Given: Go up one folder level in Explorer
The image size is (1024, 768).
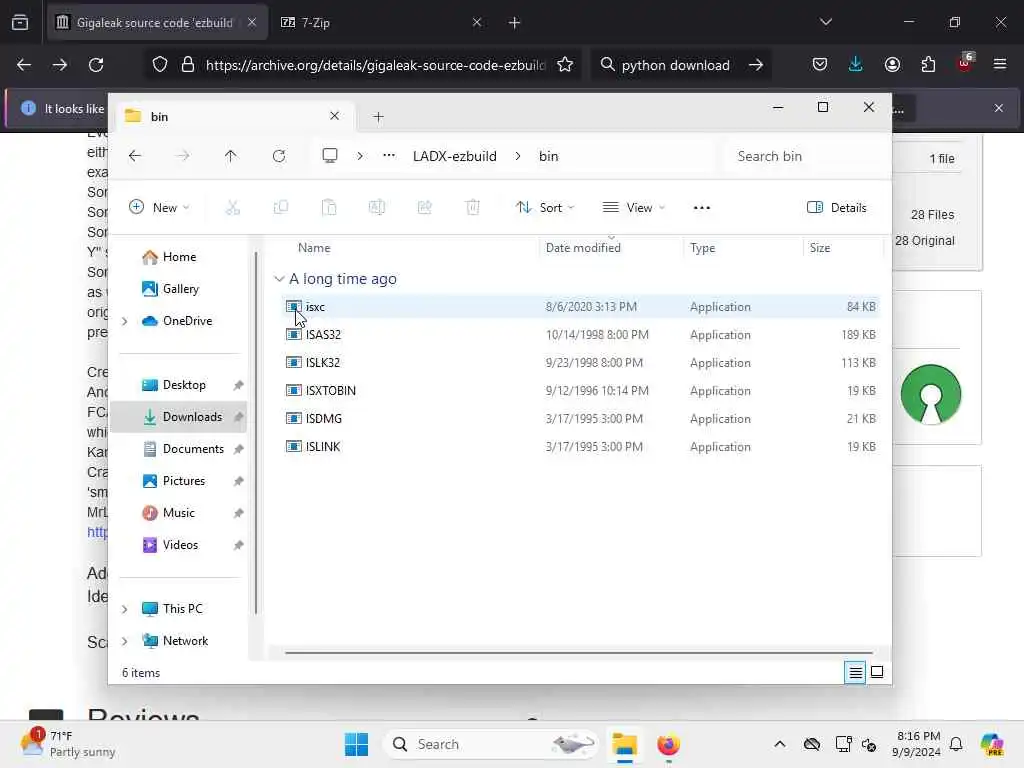Looking at the screenshot, I should 231,156.
